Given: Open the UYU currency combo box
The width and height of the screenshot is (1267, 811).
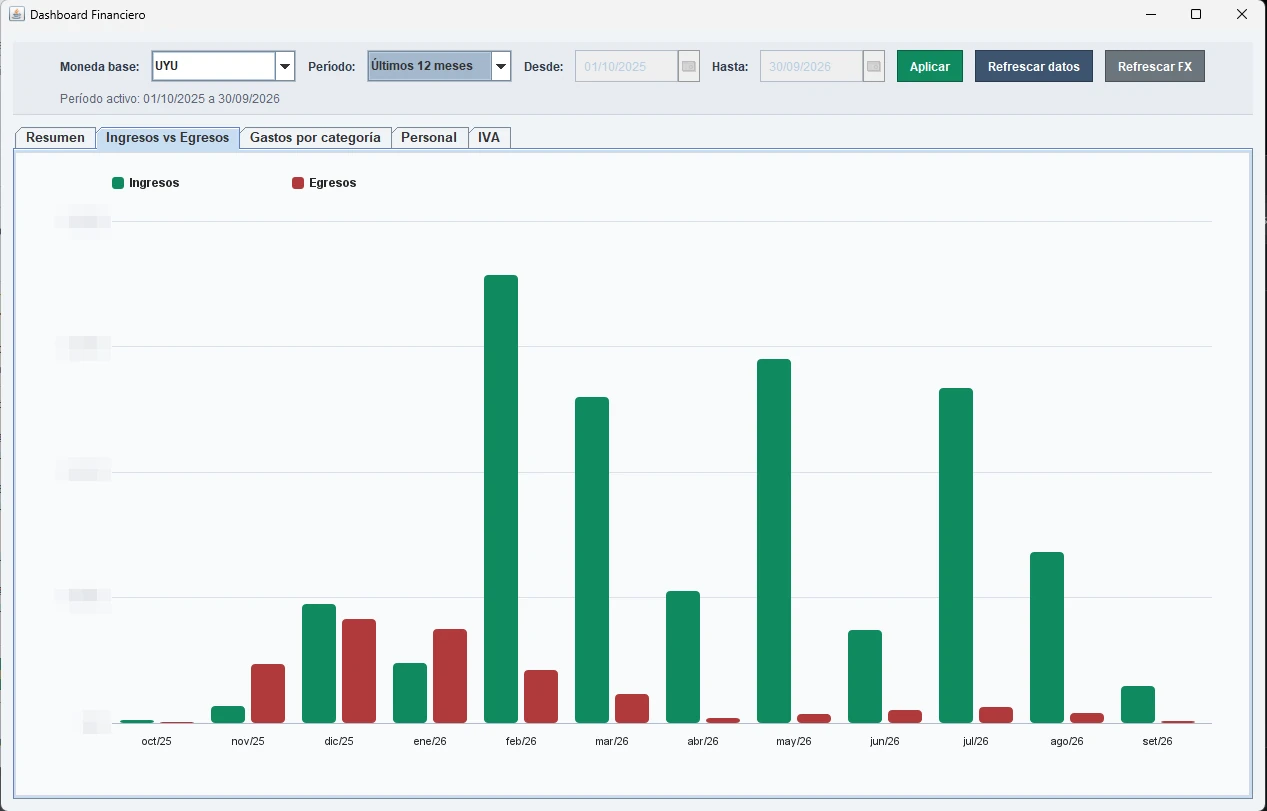Looking at the screenshot, I should (223, 66).
